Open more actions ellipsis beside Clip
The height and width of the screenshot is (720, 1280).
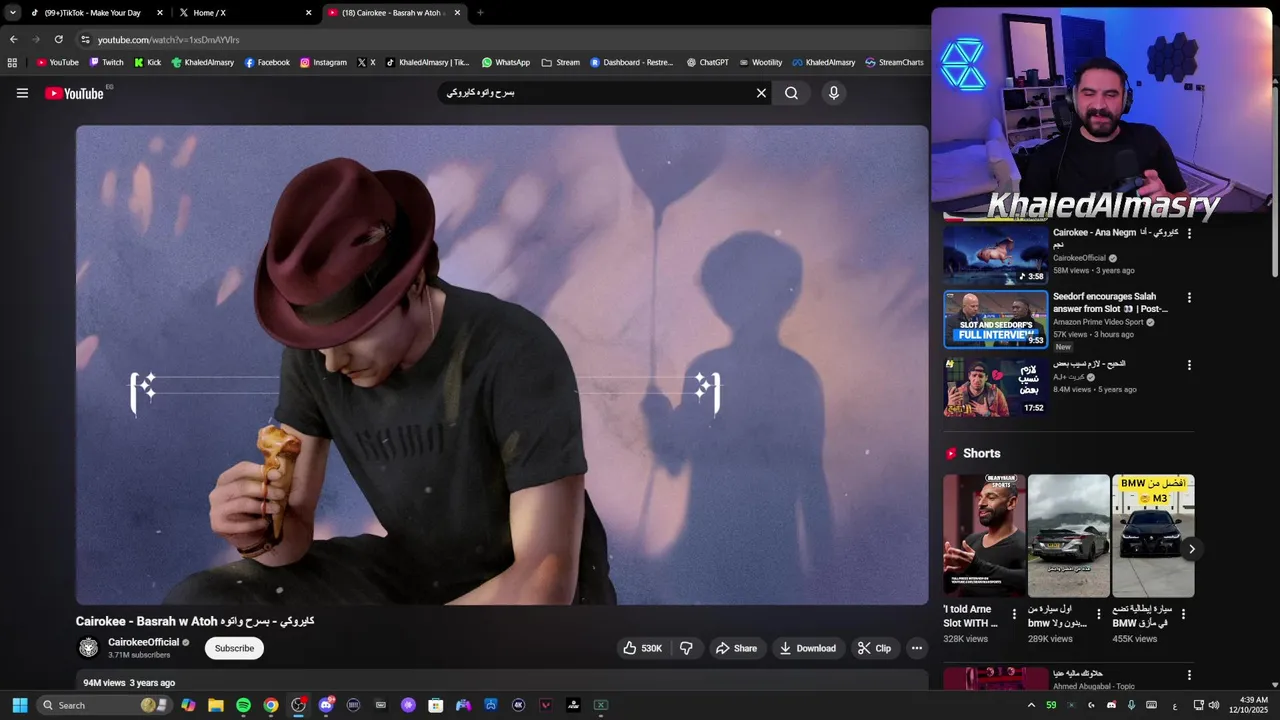click(x=916, y=648)
